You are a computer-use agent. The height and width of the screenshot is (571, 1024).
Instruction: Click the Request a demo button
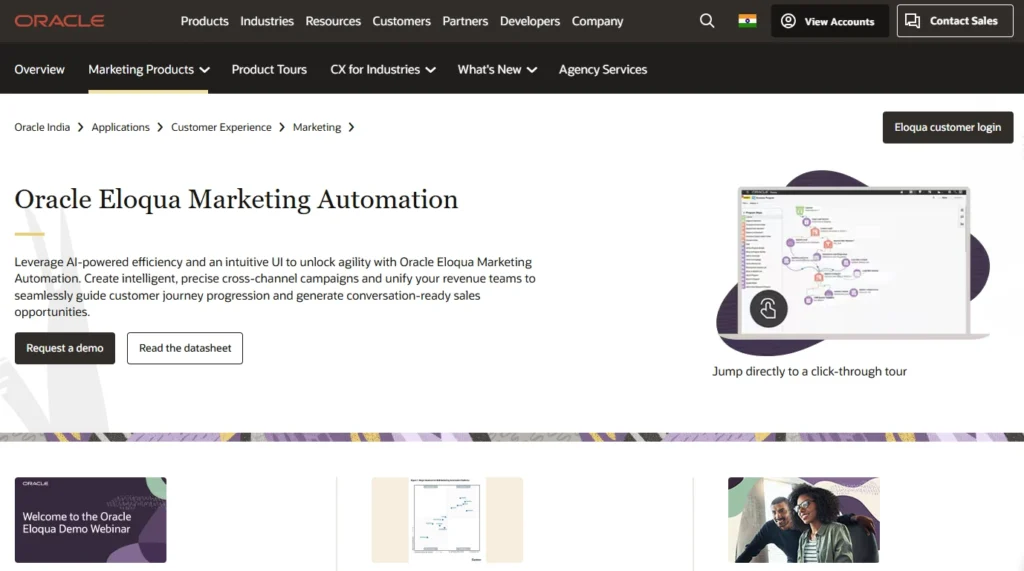pos(65,348)
